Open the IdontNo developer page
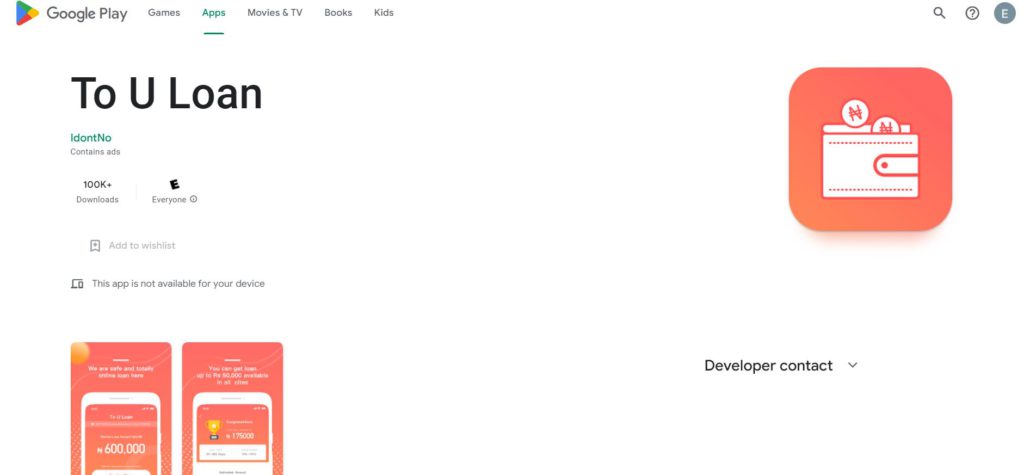Viewport: 1024px width, 475px height. click(91, 138)
